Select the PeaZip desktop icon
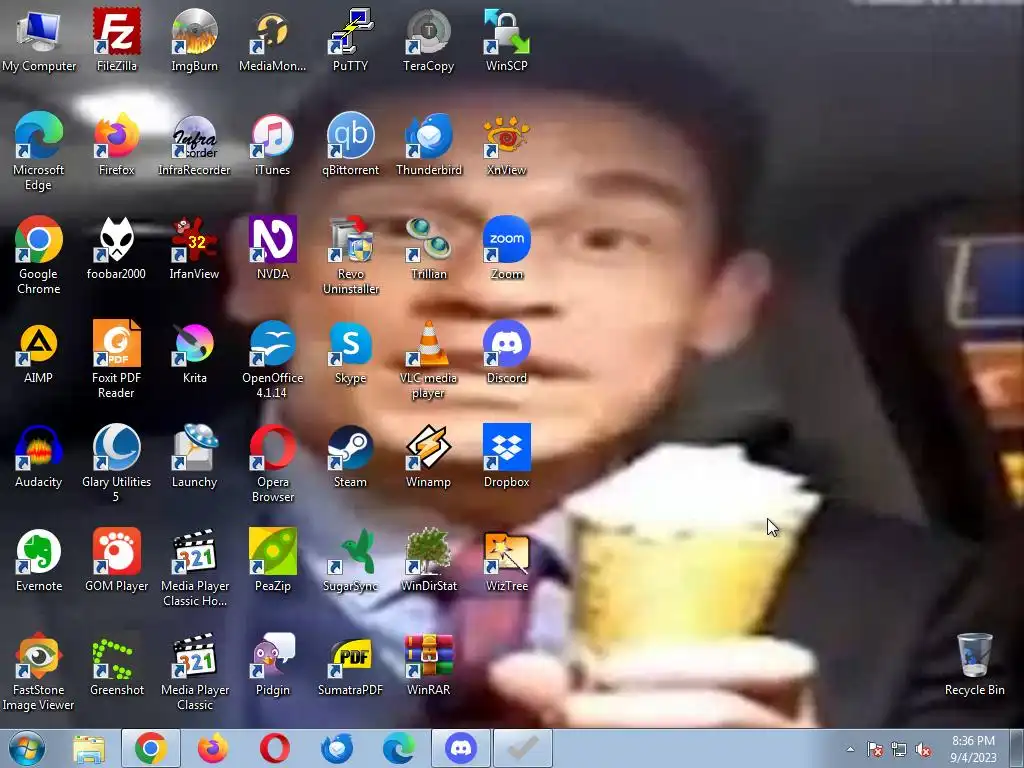 272,560
